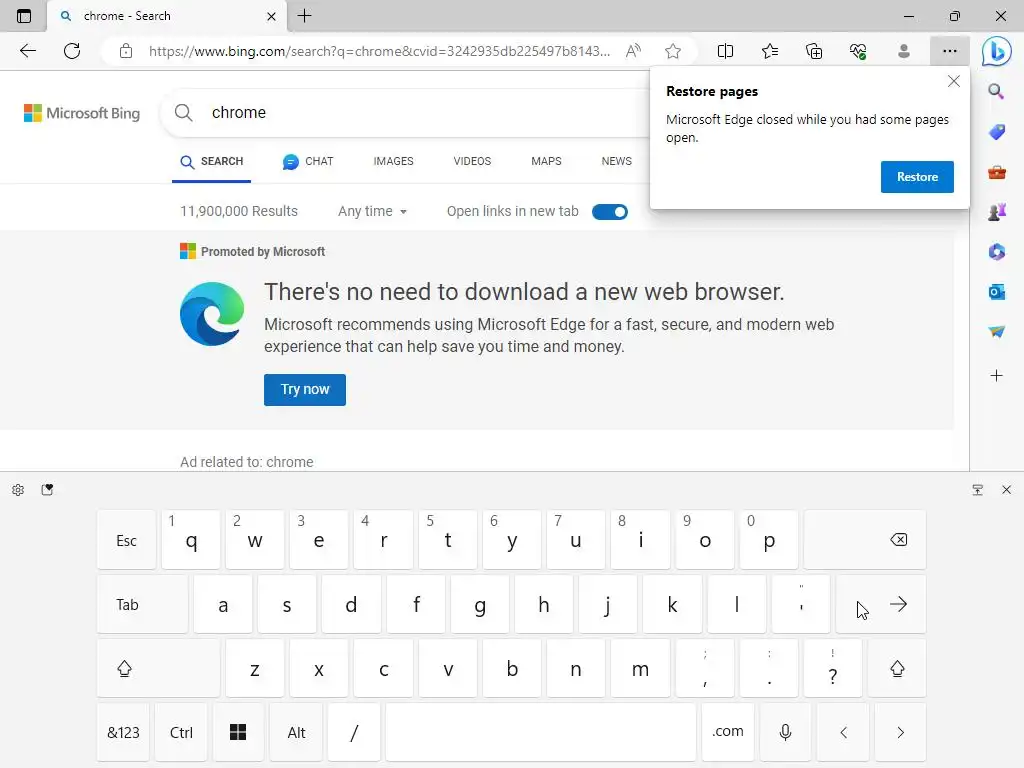Screen dimensions: 1024x768
Task: Open tab actions menu icon
Action: (24, 16)
